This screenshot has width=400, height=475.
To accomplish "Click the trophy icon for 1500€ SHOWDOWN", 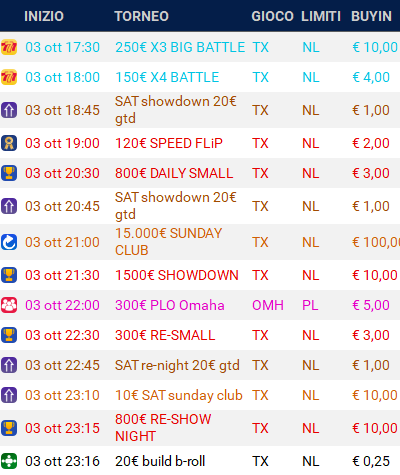I will [9, 275].
